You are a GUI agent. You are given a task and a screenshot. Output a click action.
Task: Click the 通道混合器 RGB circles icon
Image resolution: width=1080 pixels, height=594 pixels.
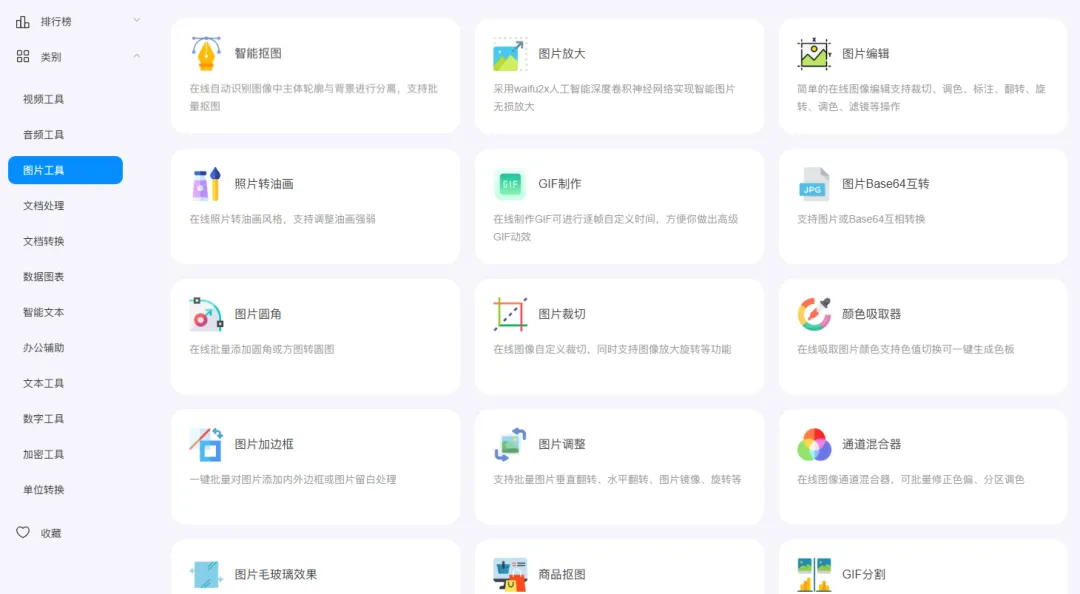(814, 444)
